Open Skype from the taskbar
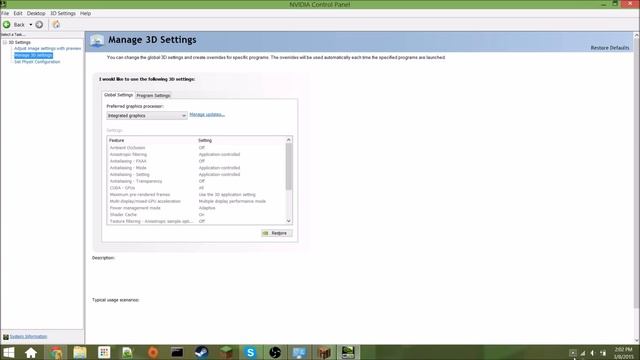 tap(250, 353)
